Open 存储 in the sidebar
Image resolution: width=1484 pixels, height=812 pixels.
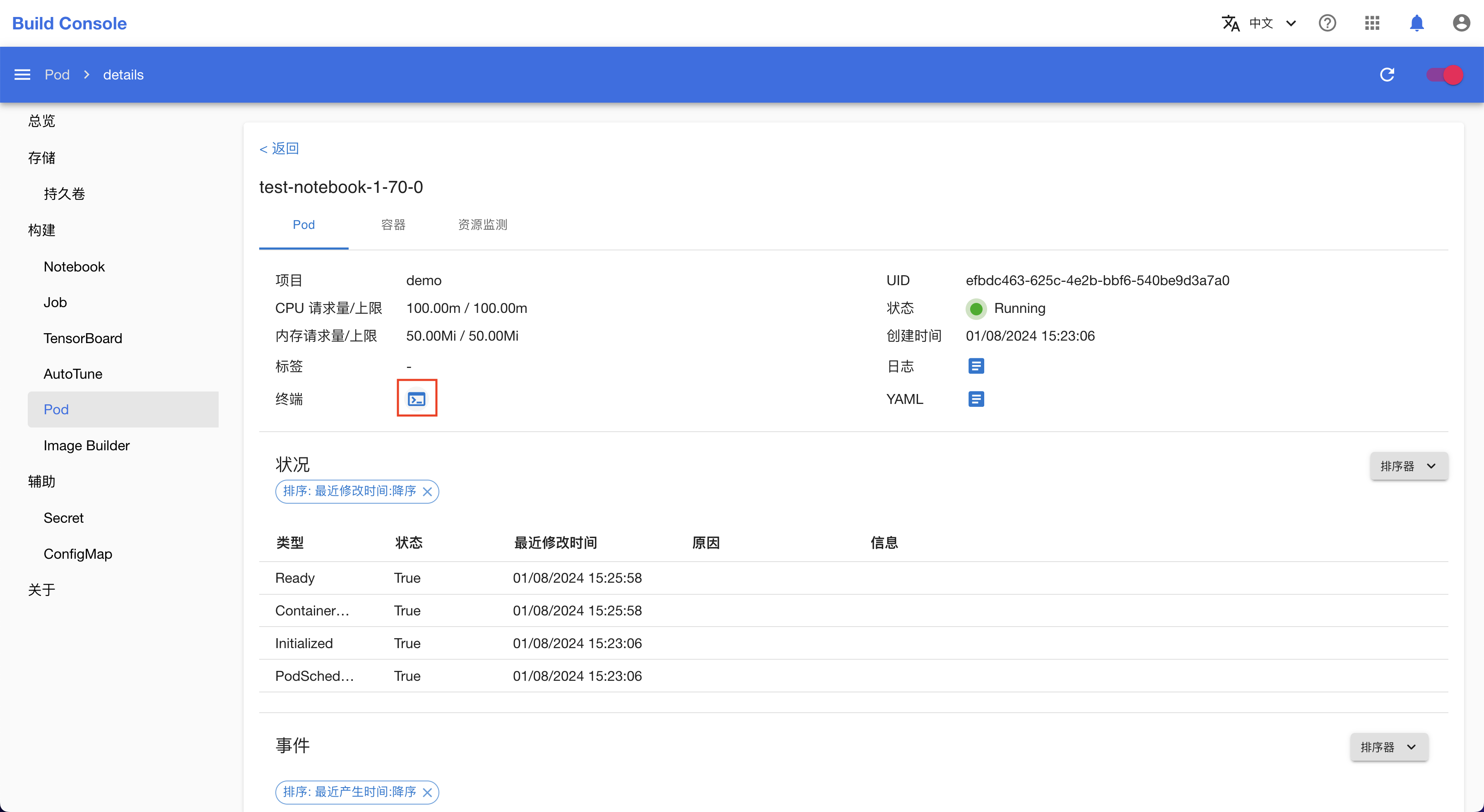41,158
